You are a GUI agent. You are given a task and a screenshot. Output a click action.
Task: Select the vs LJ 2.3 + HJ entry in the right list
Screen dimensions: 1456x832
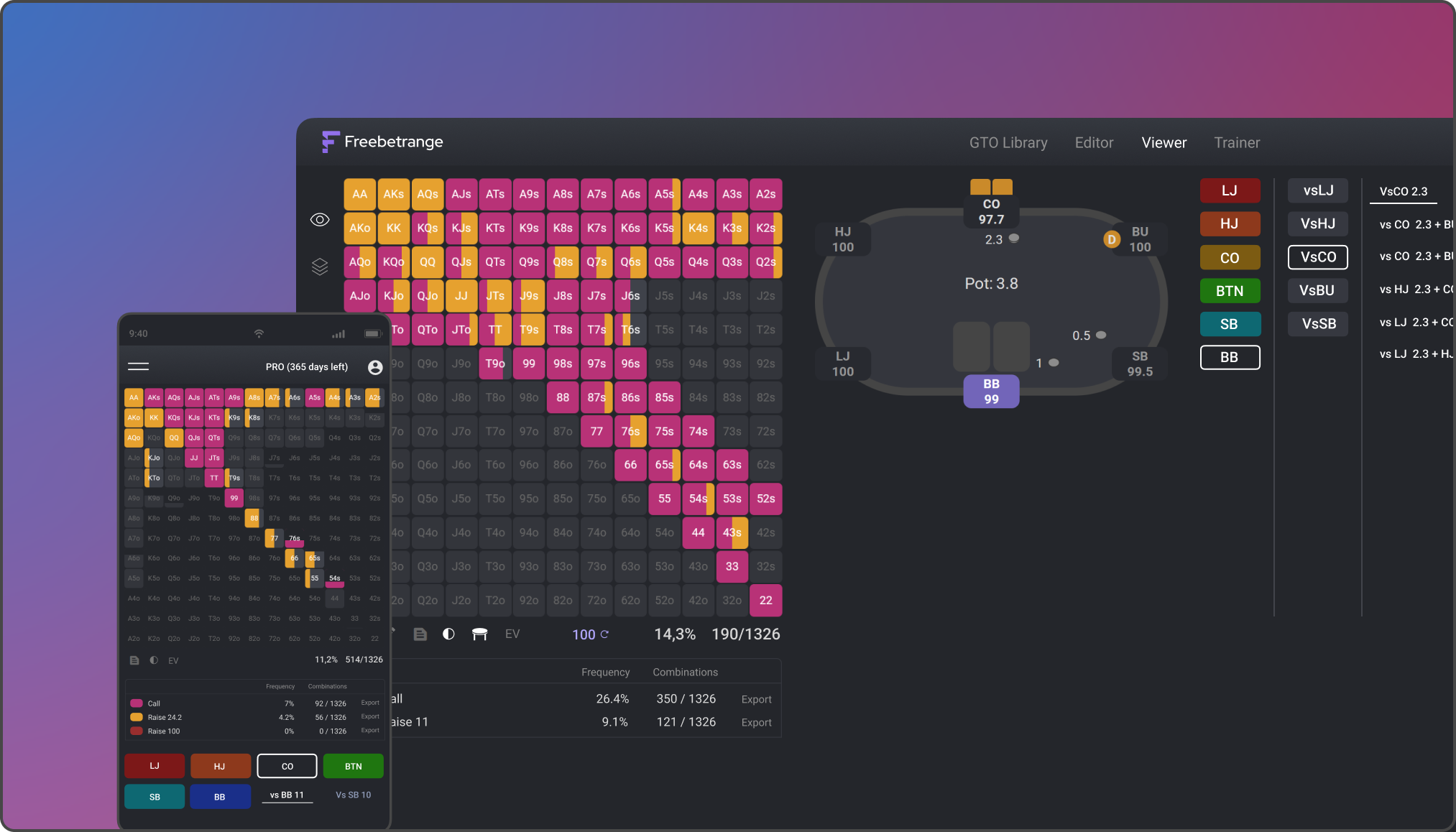1414,353
